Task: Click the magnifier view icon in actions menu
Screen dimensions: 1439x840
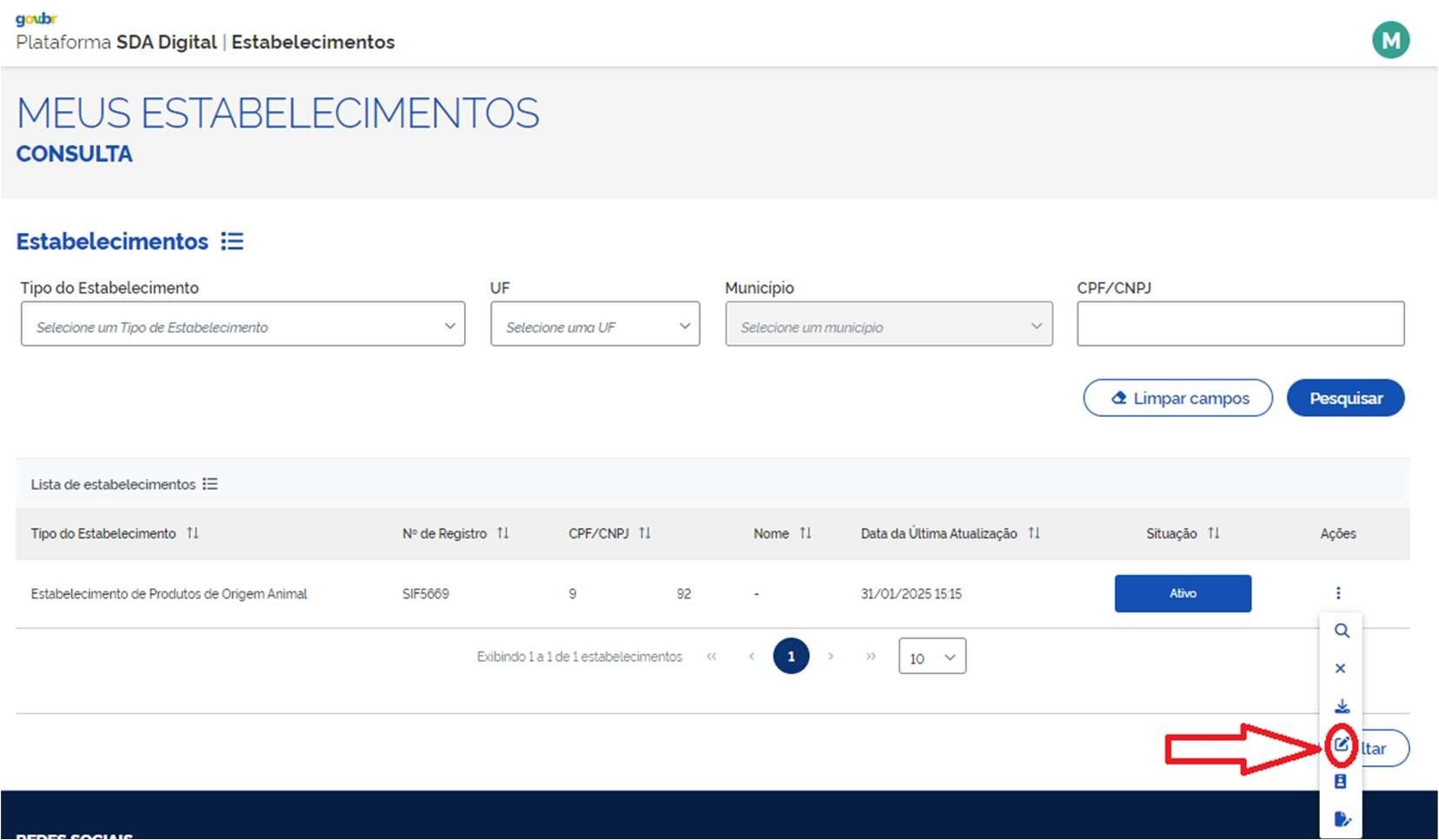Action: [x=1341, y=632]
